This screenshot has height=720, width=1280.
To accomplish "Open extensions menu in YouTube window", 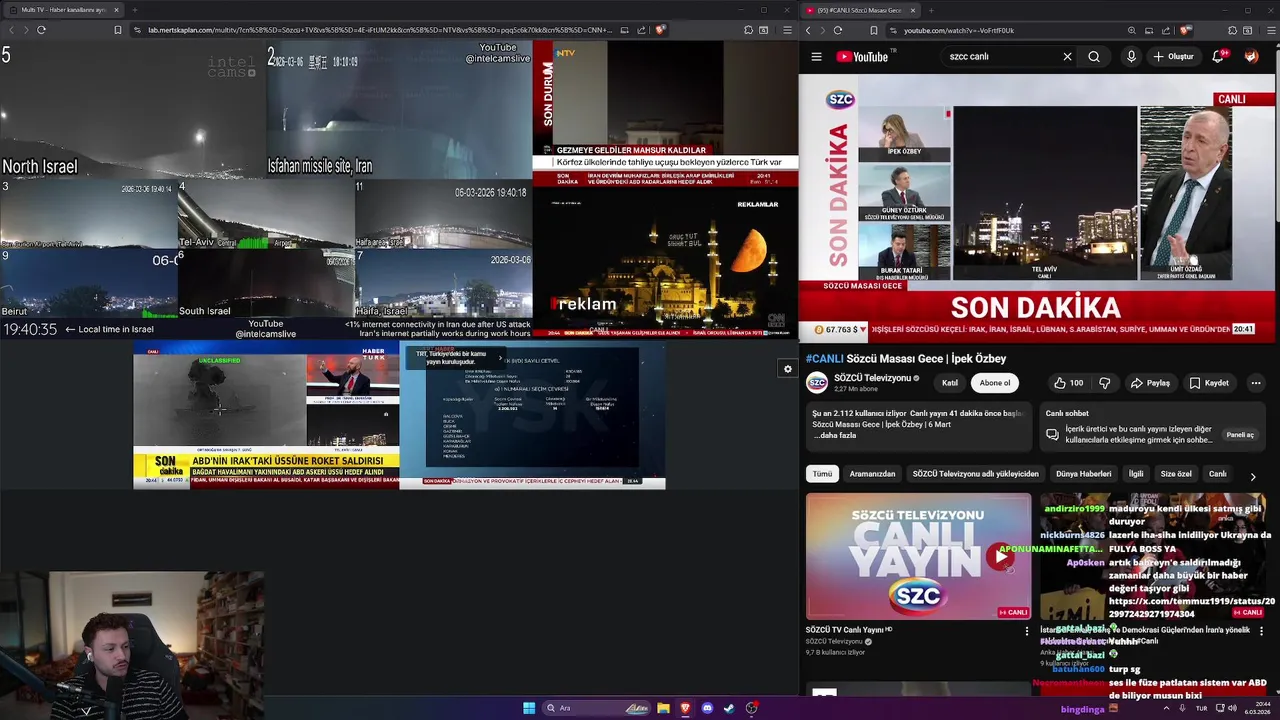I will (1232, 31).
